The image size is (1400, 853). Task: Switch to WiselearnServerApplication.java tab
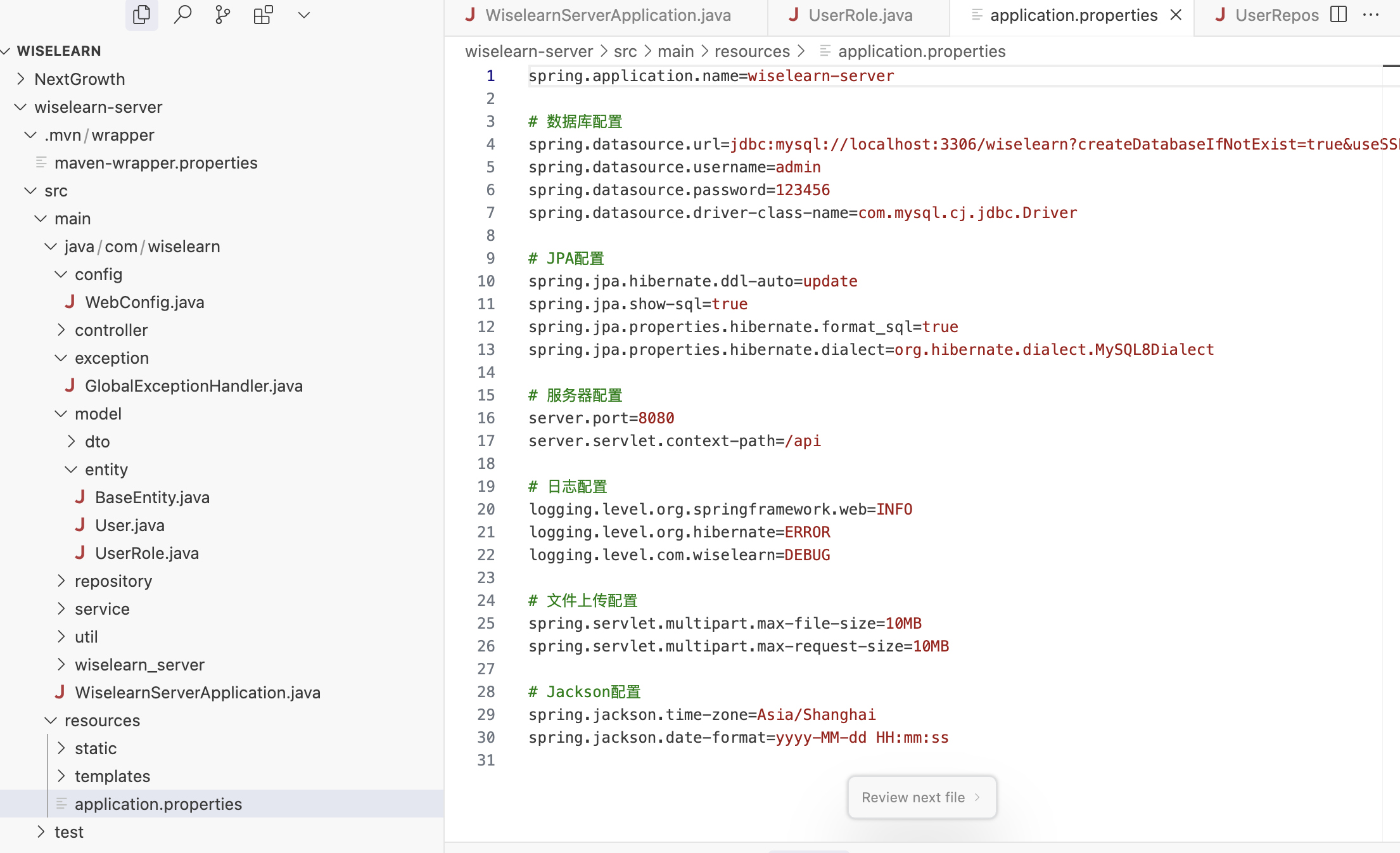pyautogui.click(x=606, y=15)
